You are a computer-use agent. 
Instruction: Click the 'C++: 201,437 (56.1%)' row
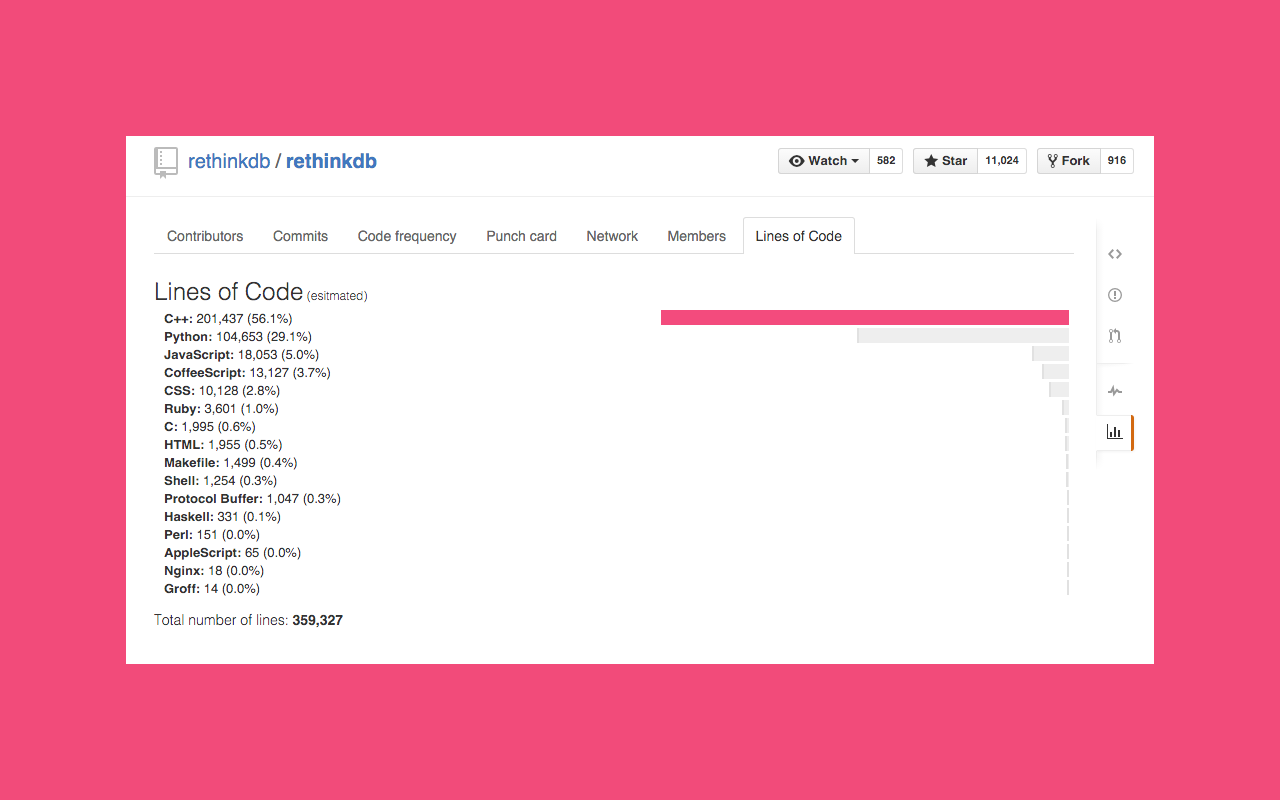[x=228, y=319]
